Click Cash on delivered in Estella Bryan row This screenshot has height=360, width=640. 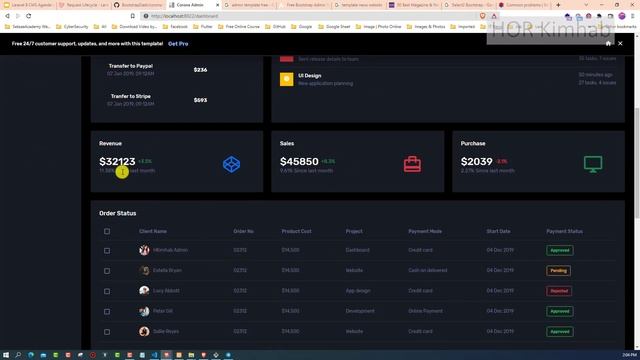(x=428, y=270)
